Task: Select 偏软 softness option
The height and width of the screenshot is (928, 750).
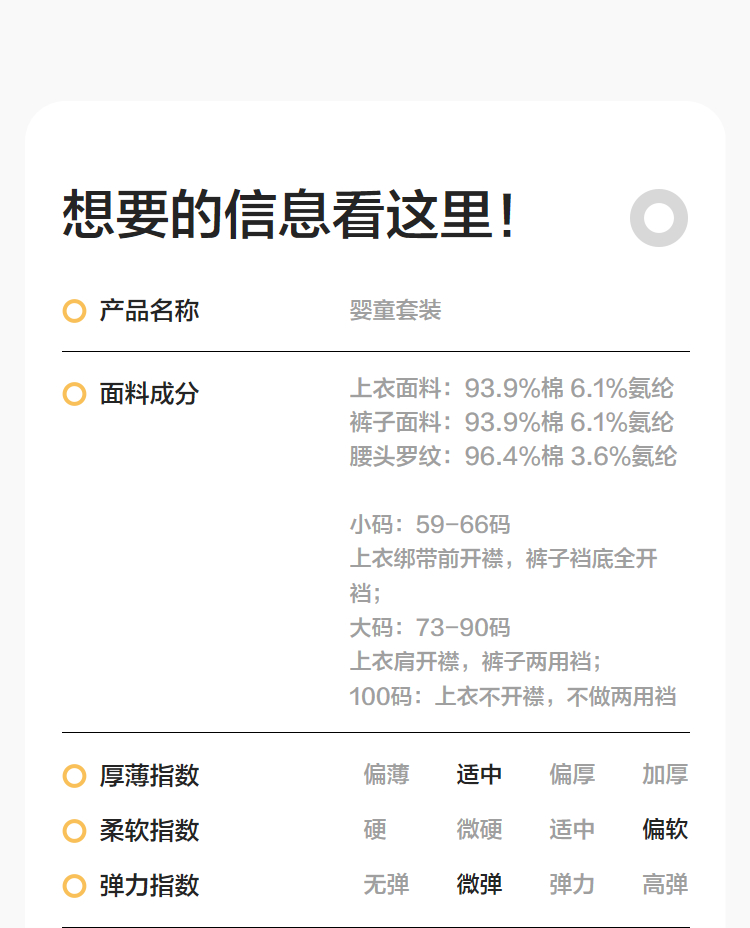Action: pyautogui.click(x=665, y=830)
